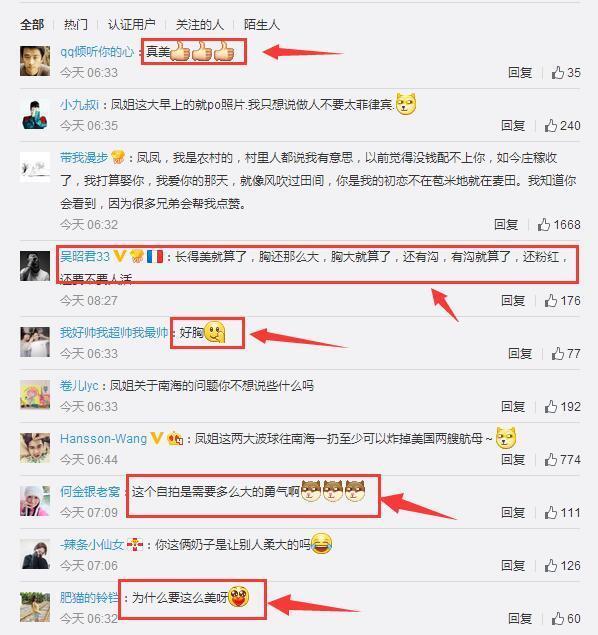Click username 我好帅我超帅我最帅
The width and height of the screenshot is (598, 635).
[114, 332]
